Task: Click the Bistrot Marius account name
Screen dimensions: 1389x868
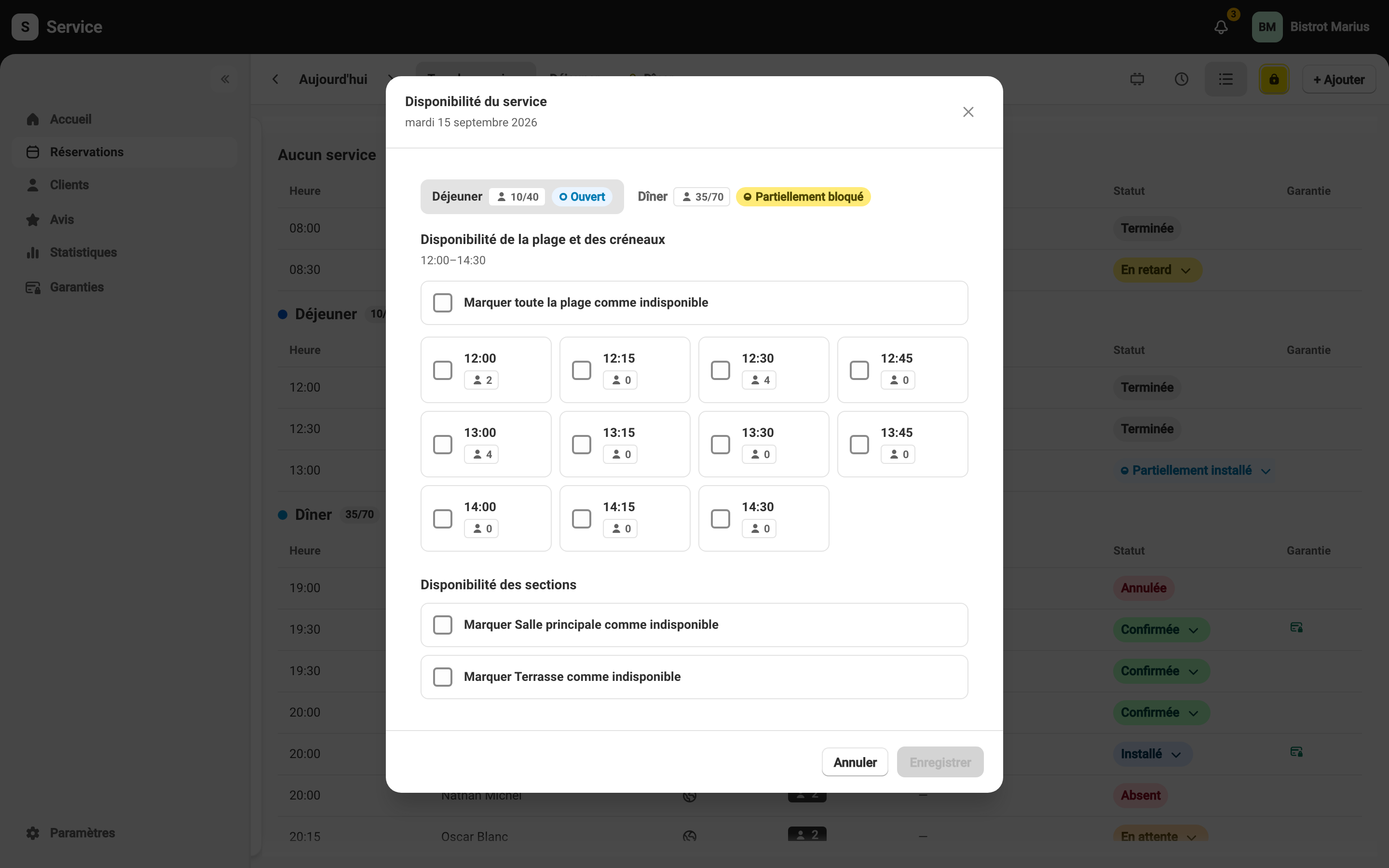Action: 1329,27
